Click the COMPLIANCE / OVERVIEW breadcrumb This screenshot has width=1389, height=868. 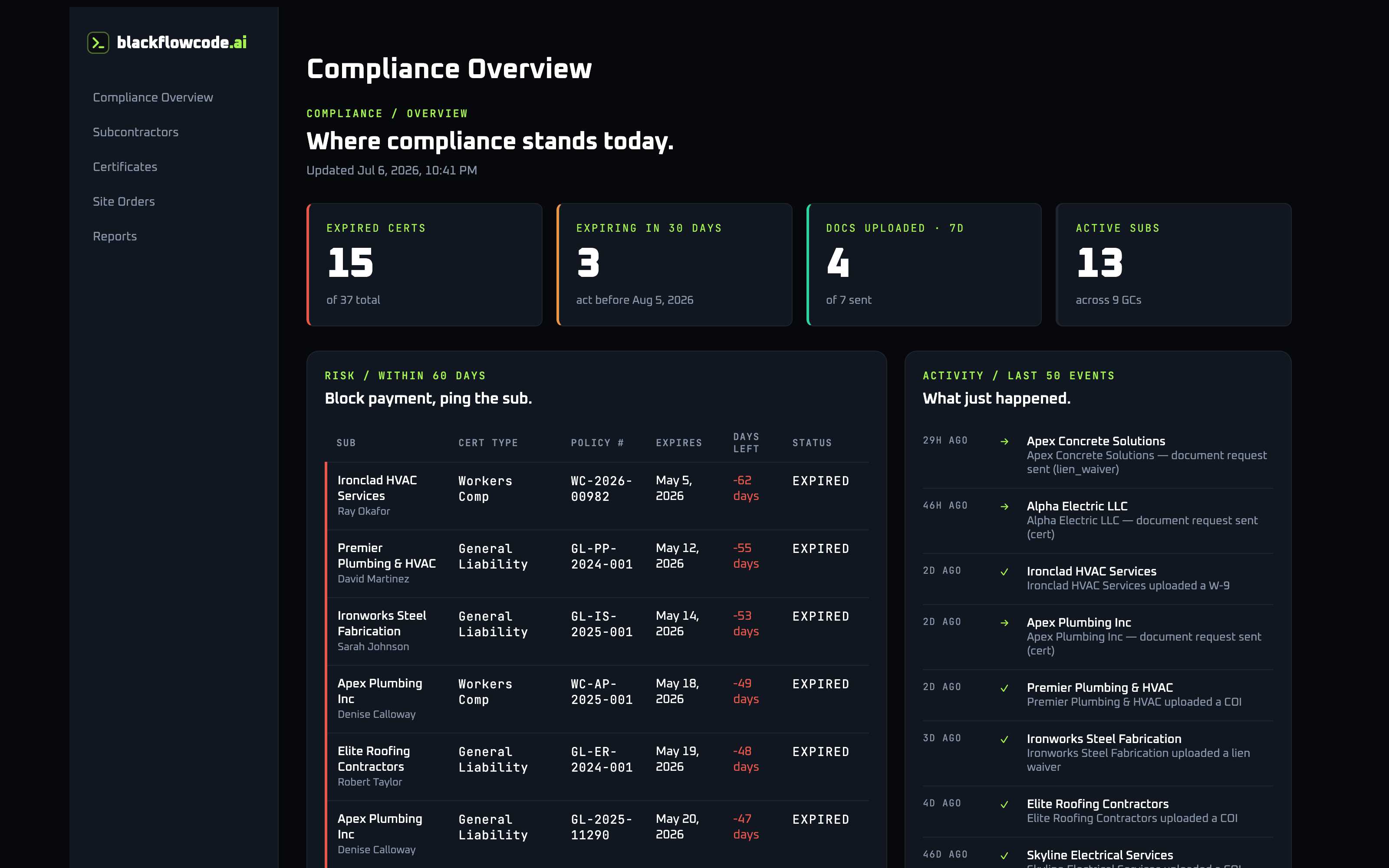[x=387, y=114]
